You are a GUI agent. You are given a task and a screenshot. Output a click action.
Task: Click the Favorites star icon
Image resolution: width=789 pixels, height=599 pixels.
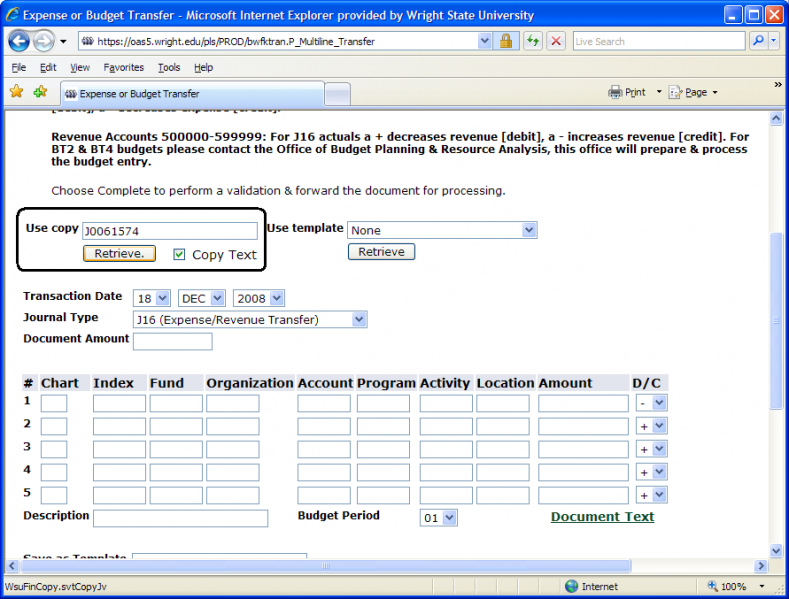click(x=17, y=92)
